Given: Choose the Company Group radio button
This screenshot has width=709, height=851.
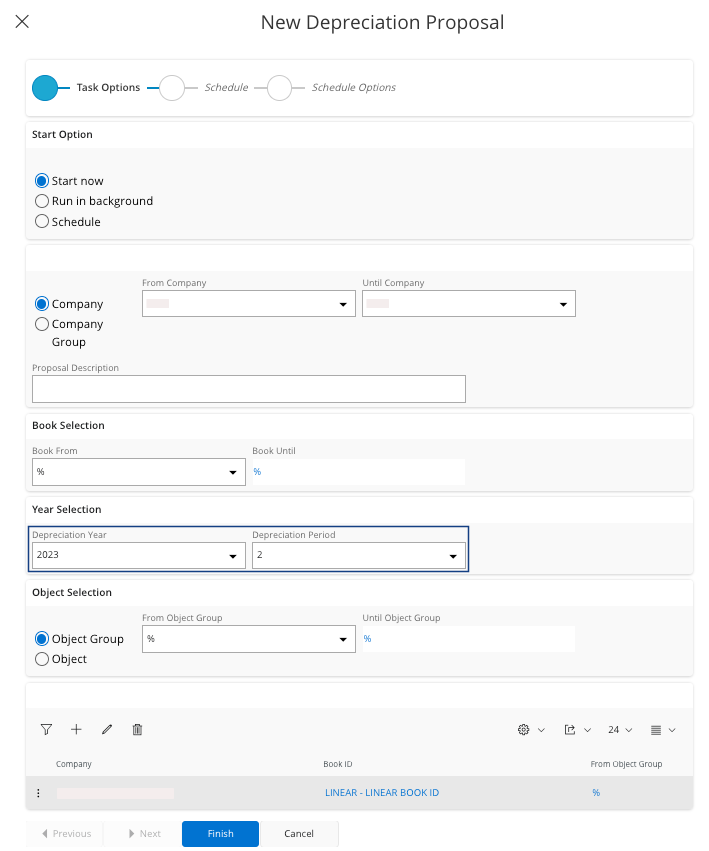Looking at the screenshot, I should point(42,324).
